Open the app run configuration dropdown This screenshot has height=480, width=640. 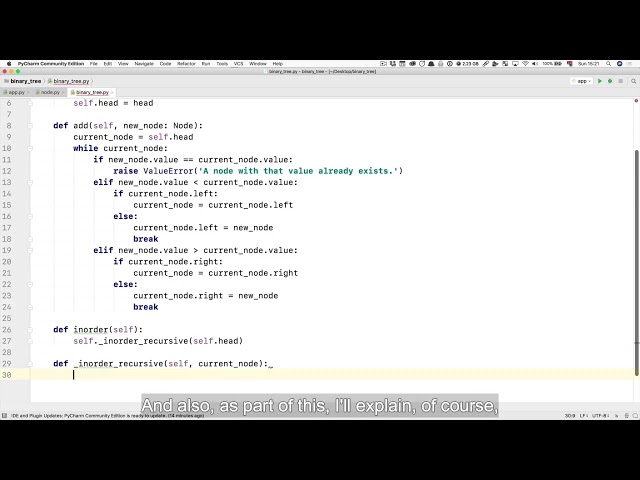[582, 81]
